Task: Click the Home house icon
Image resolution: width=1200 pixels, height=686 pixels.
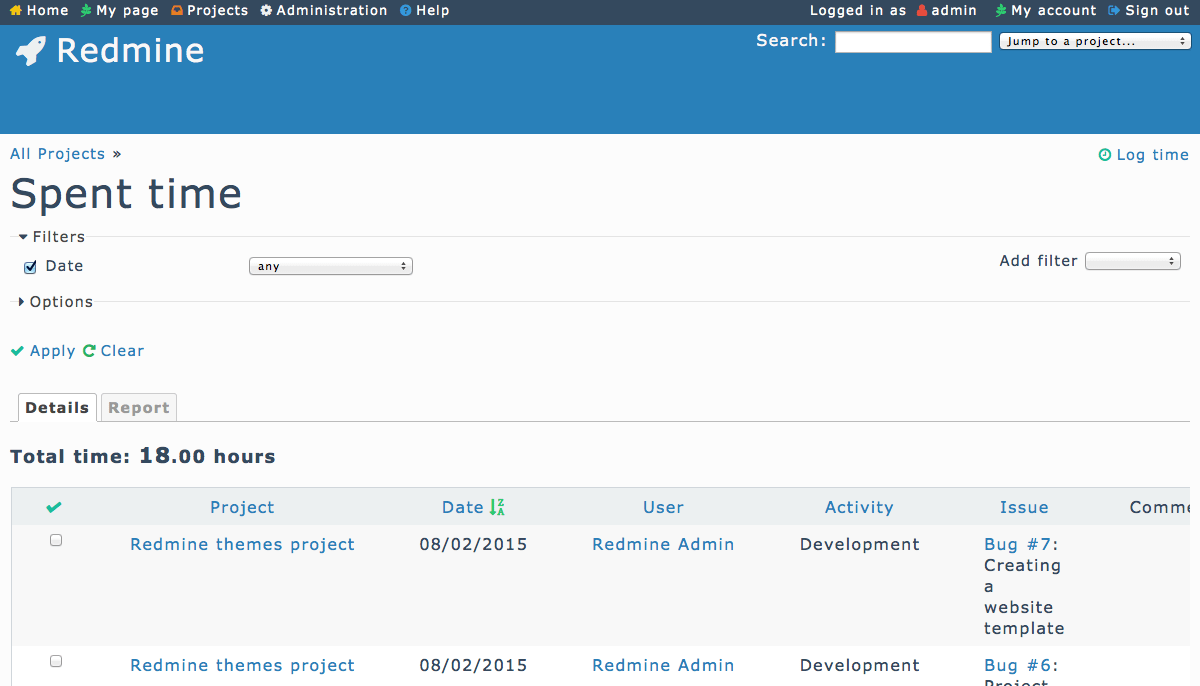Action: tap(15, 11)
